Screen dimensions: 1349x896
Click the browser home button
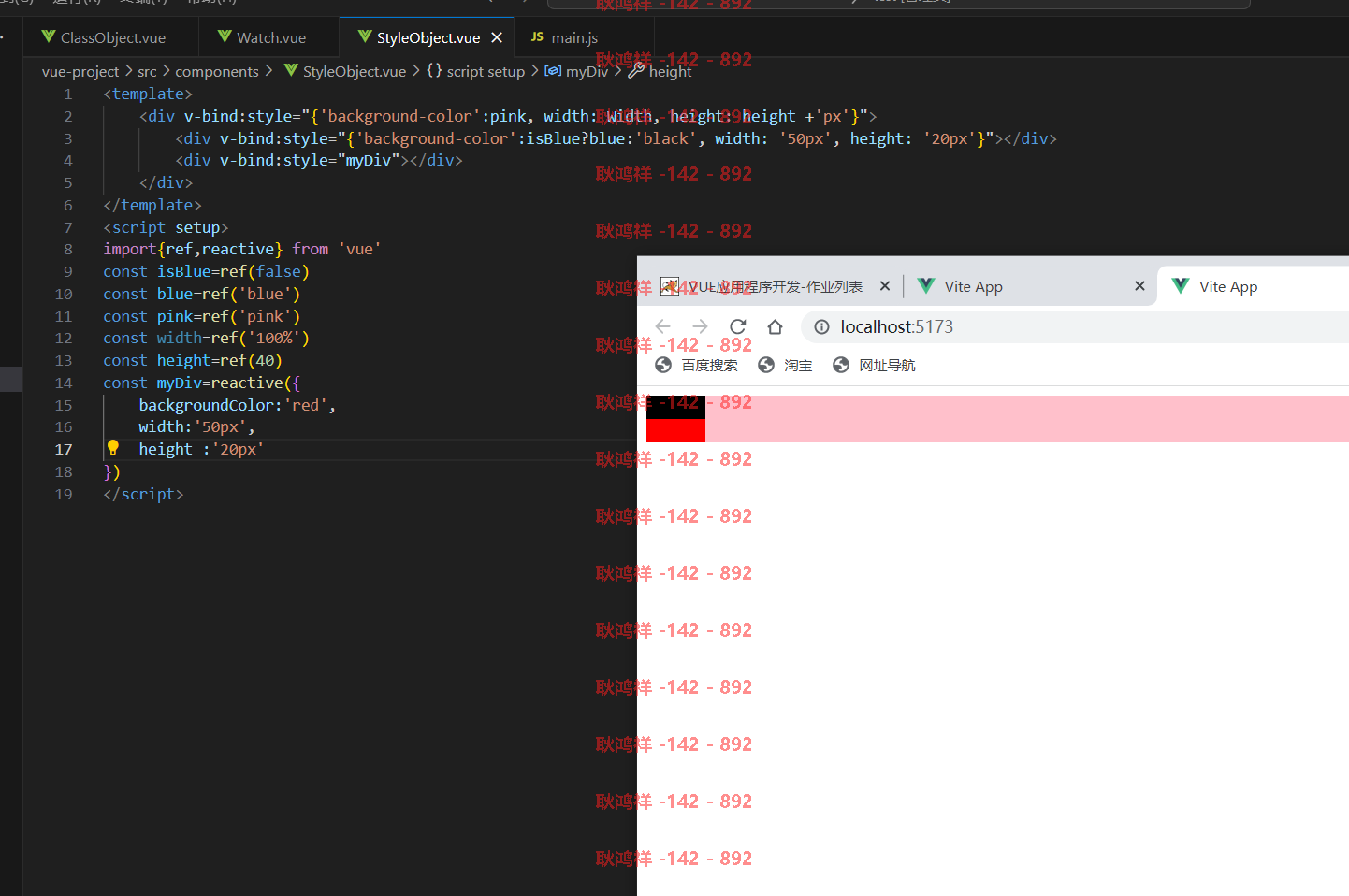775,326
